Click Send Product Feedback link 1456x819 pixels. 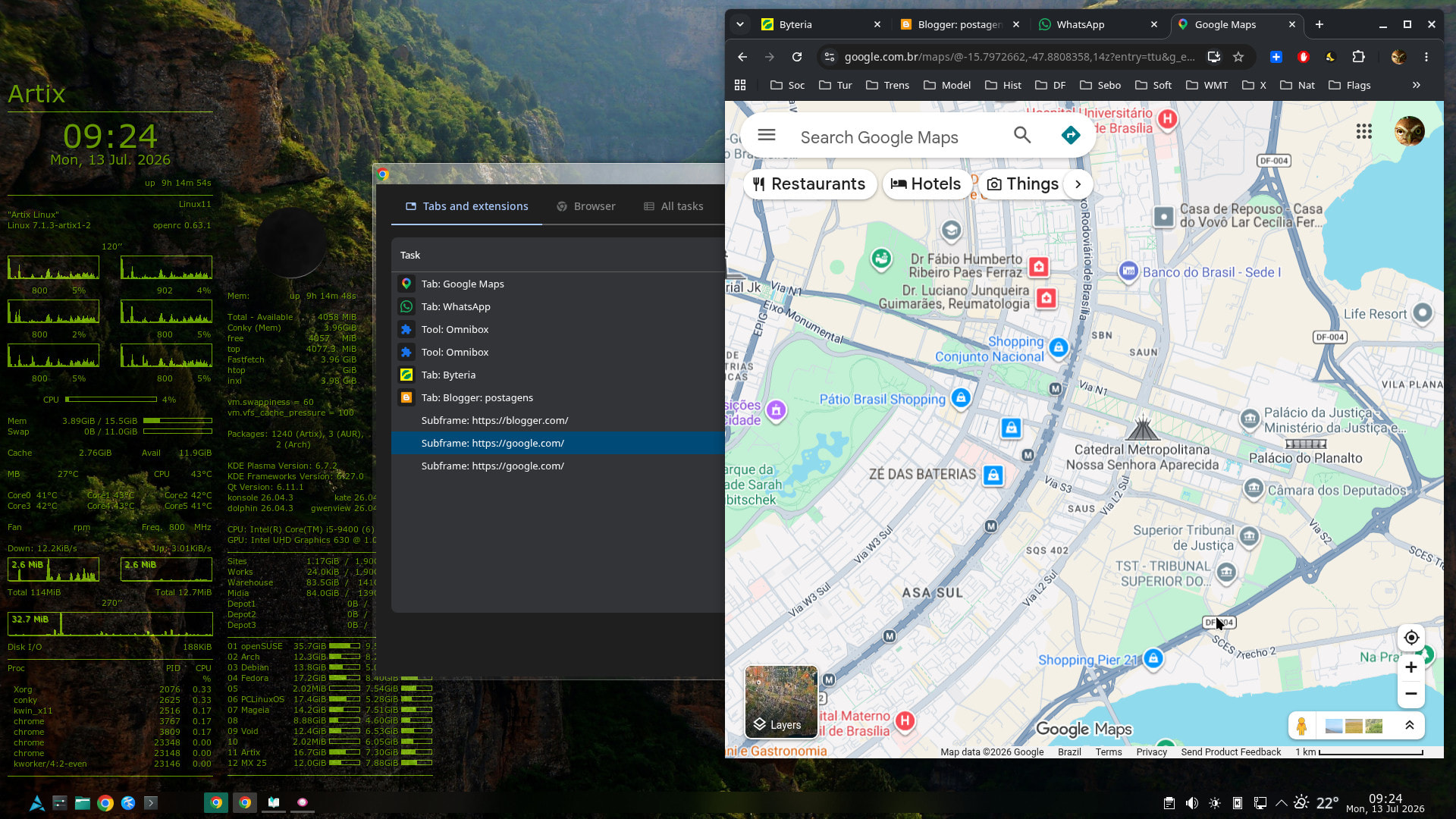(1231, 752)
